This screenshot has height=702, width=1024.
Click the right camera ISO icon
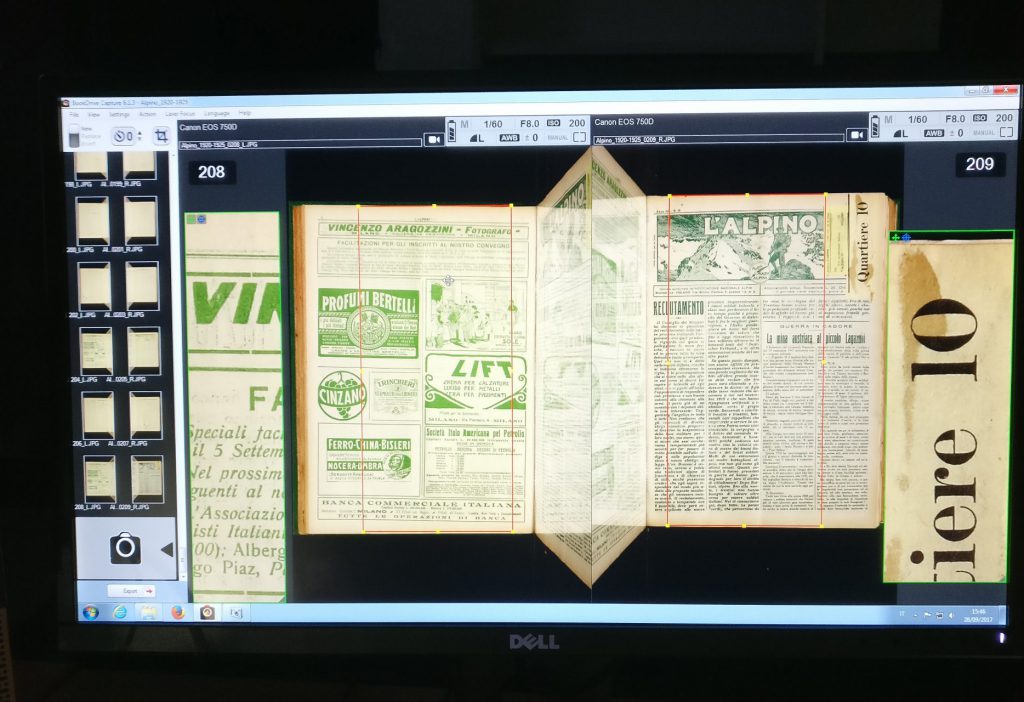(980, 118)
